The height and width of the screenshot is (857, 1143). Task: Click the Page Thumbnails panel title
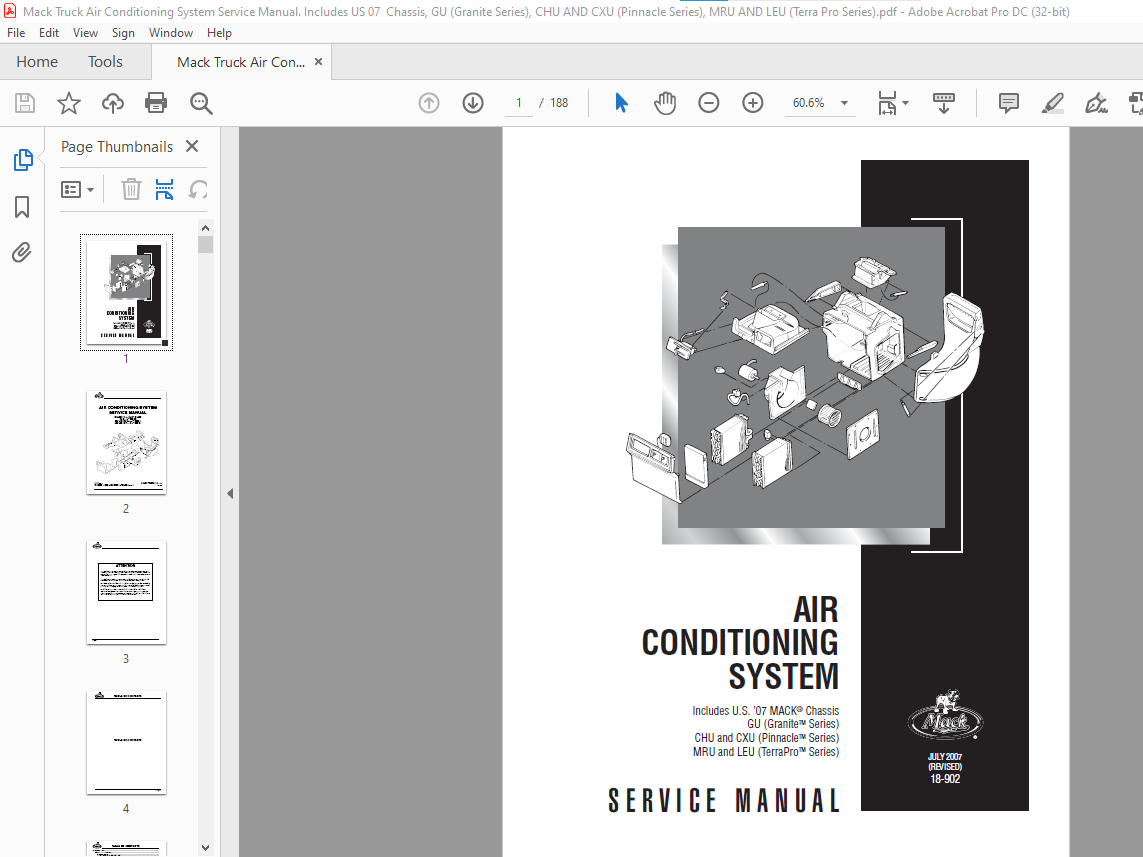click(117, 146)
